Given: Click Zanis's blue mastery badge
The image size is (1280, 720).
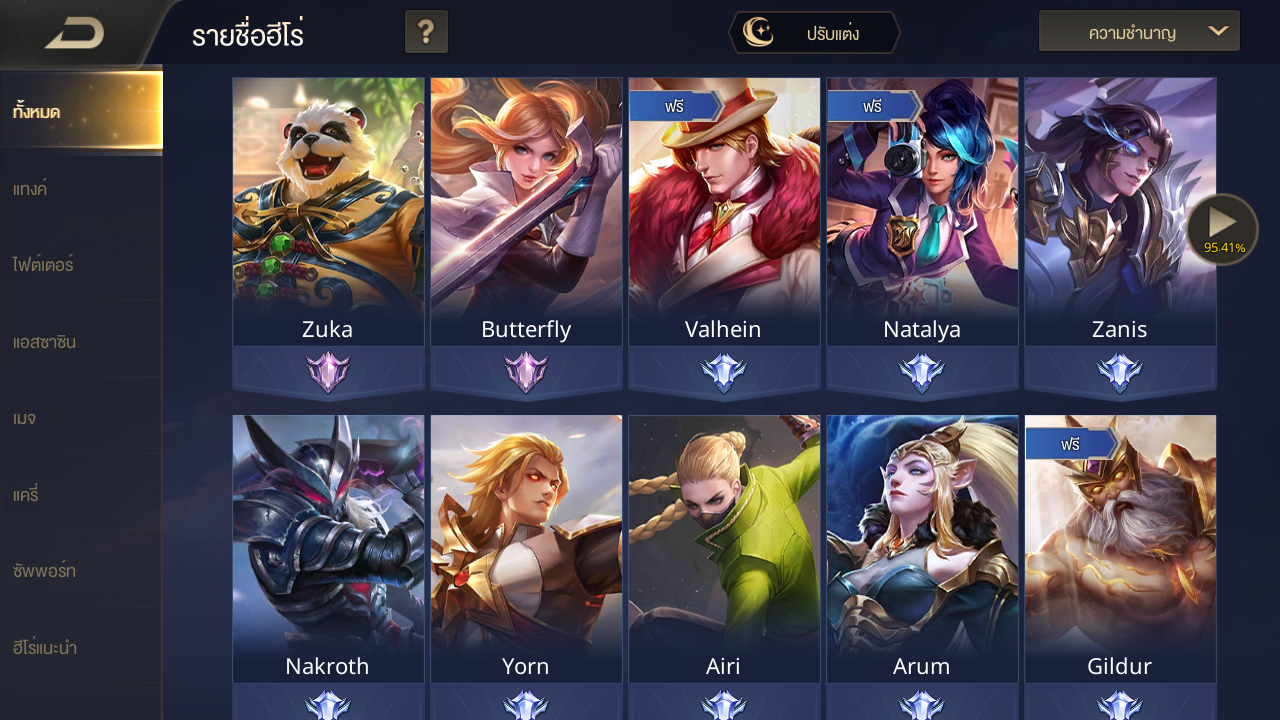Looking at the screenshot, I should [x=1120, y=373].
